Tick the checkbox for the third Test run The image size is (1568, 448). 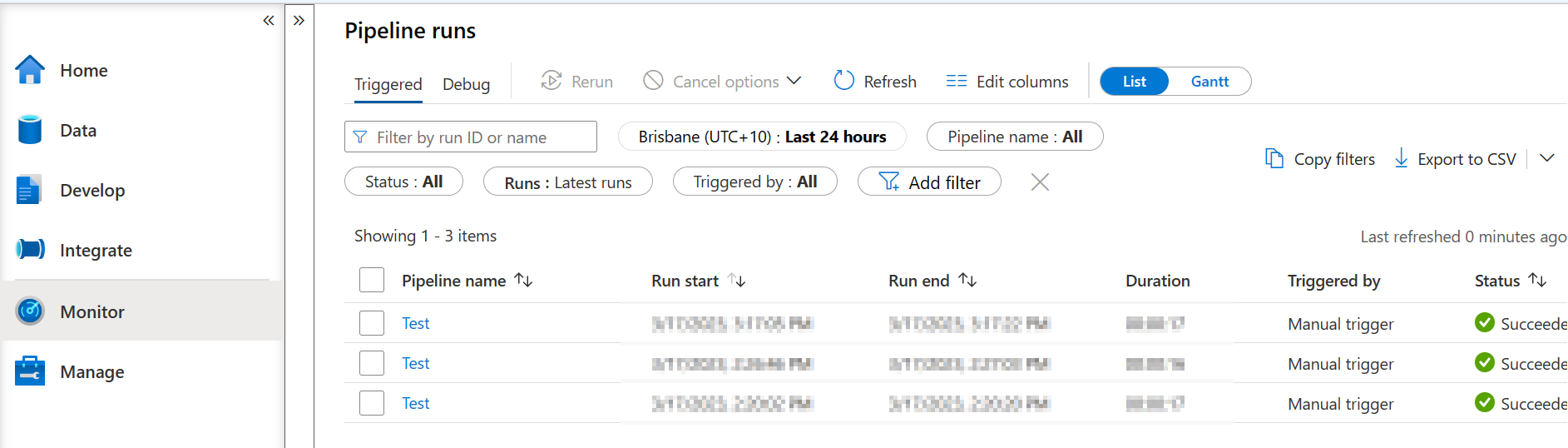pos(372,403)
